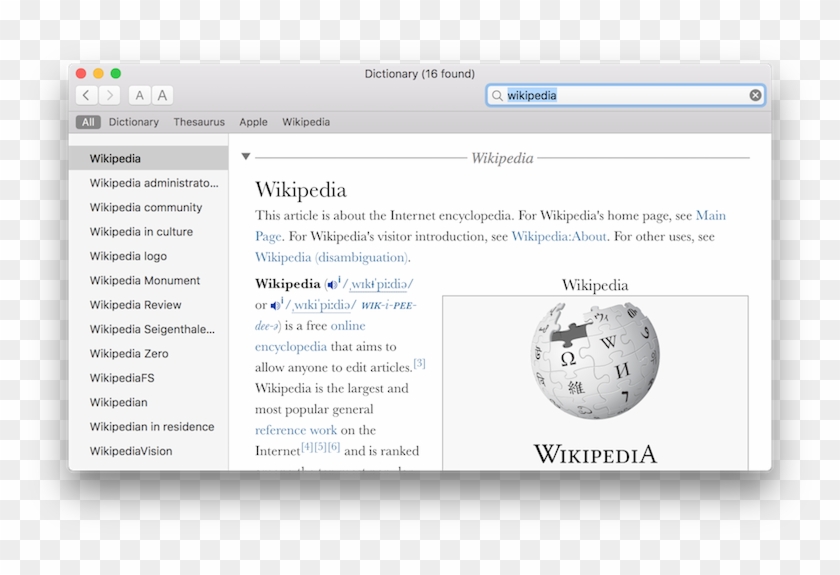Image resolution: width=840 pixels, height=575 pixels.
Task: Select Wikipedia entry in results sidebar
Action: click(x=148, y=159)
